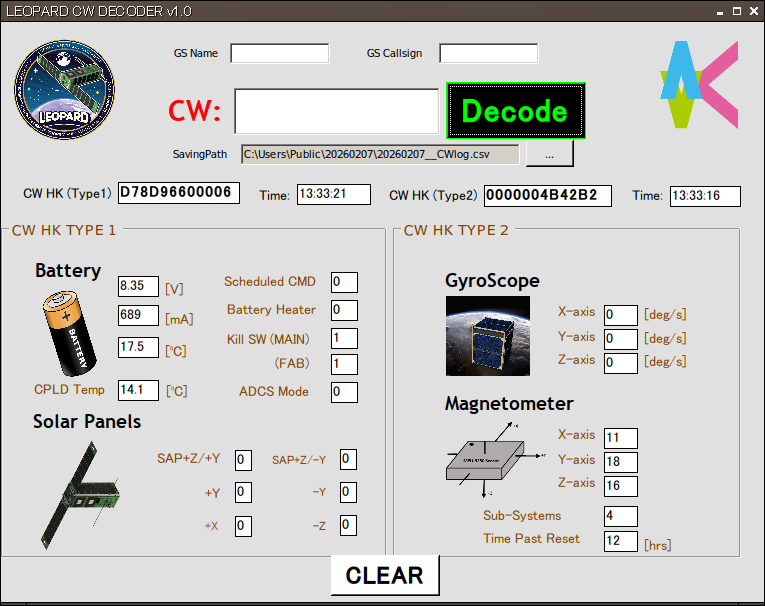The width and height of the screenshot is (765, 606).
Task: Open the saving path browse button
Action: [549, 154]
